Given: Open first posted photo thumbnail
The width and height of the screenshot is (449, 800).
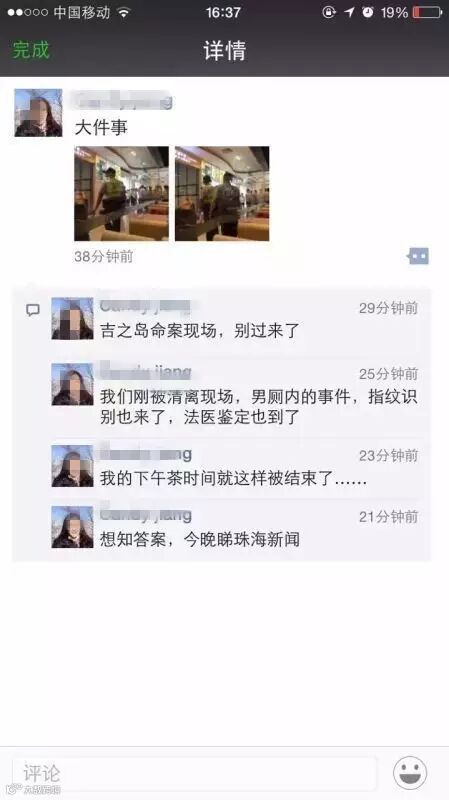Looking at the screenshot, I should coord(121,193).
